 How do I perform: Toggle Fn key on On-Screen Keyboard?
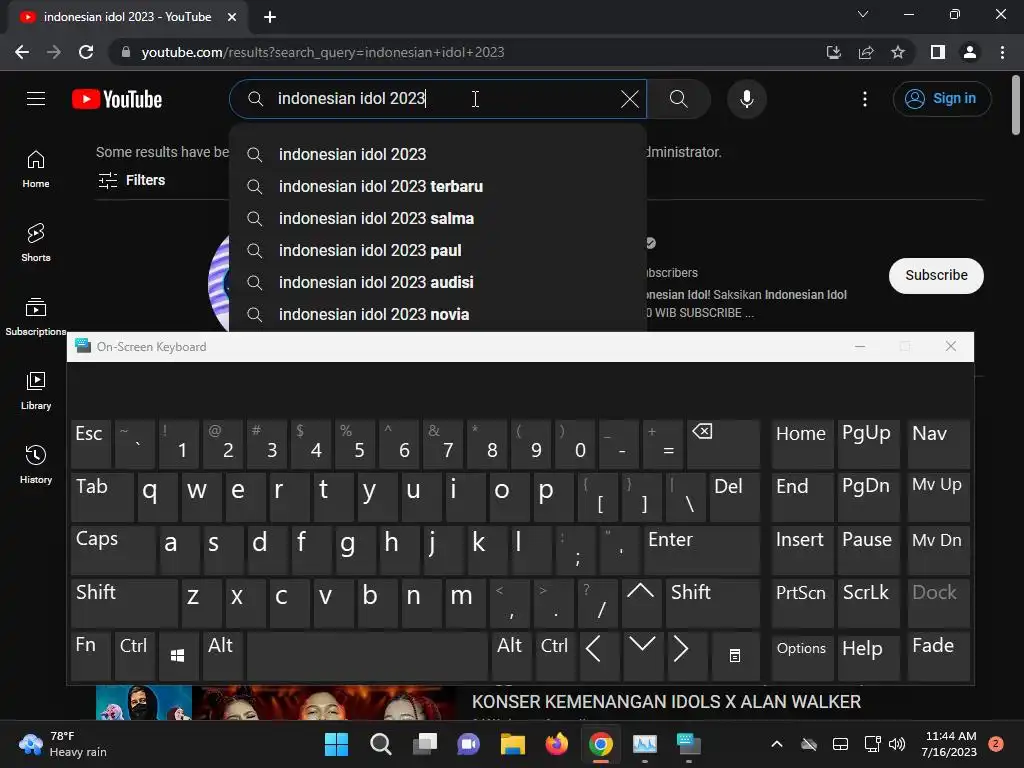point(91,656)
